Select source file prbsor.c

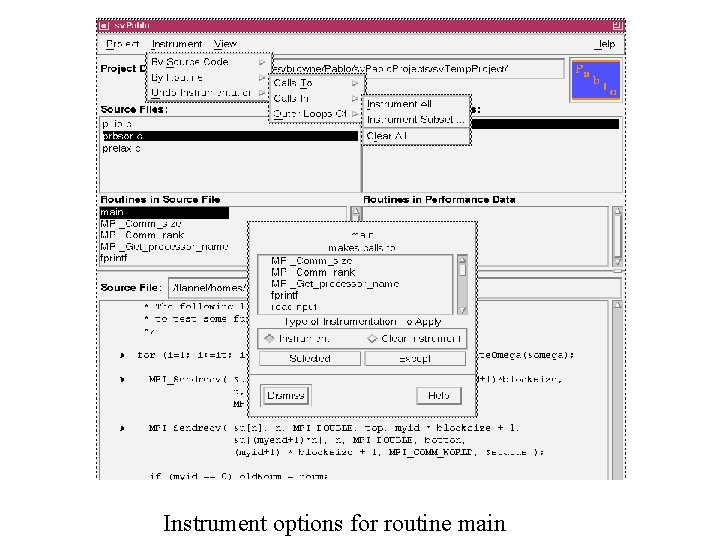click(230, 136)
